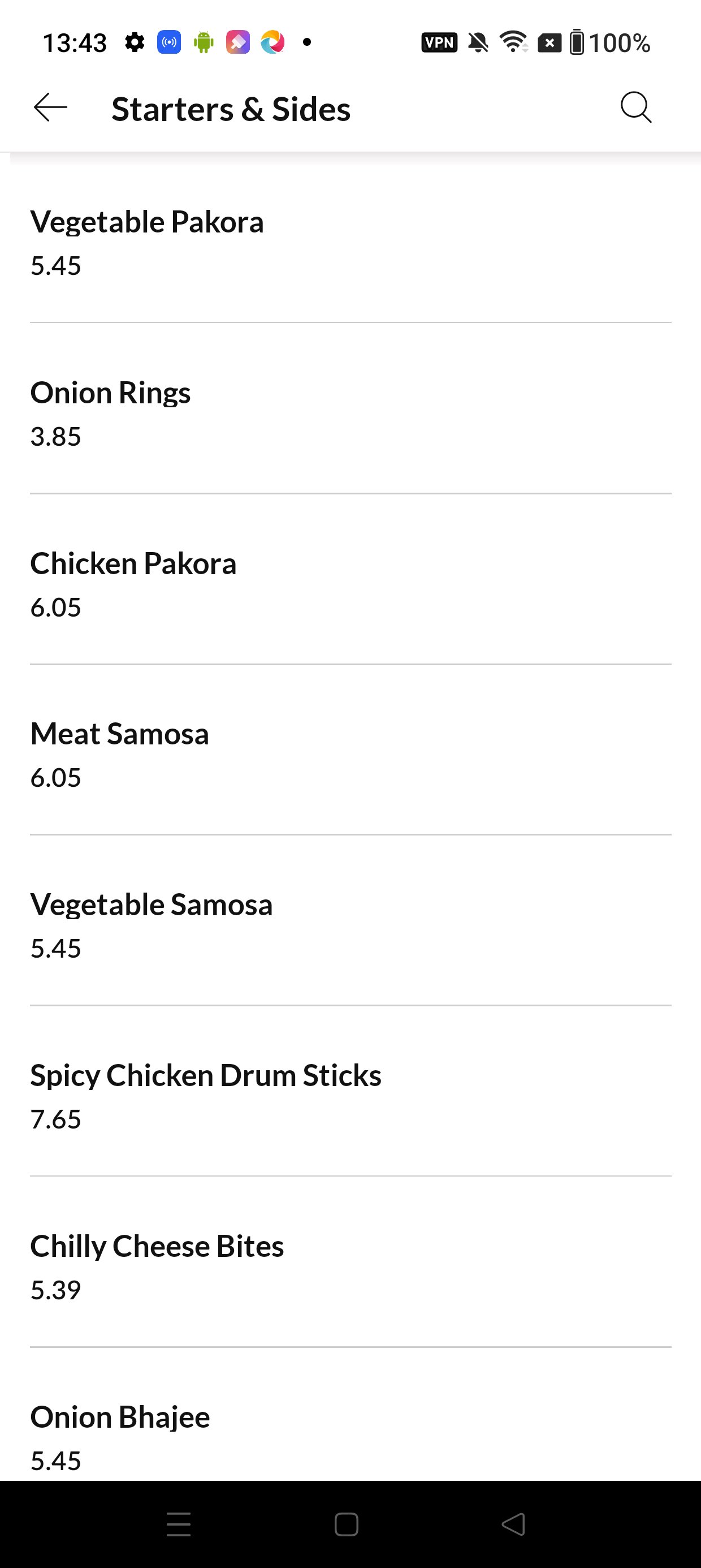Viewport: 701px width, 1568px height.
Task: Open the search magnifier icon
Action: pos(636,109)
